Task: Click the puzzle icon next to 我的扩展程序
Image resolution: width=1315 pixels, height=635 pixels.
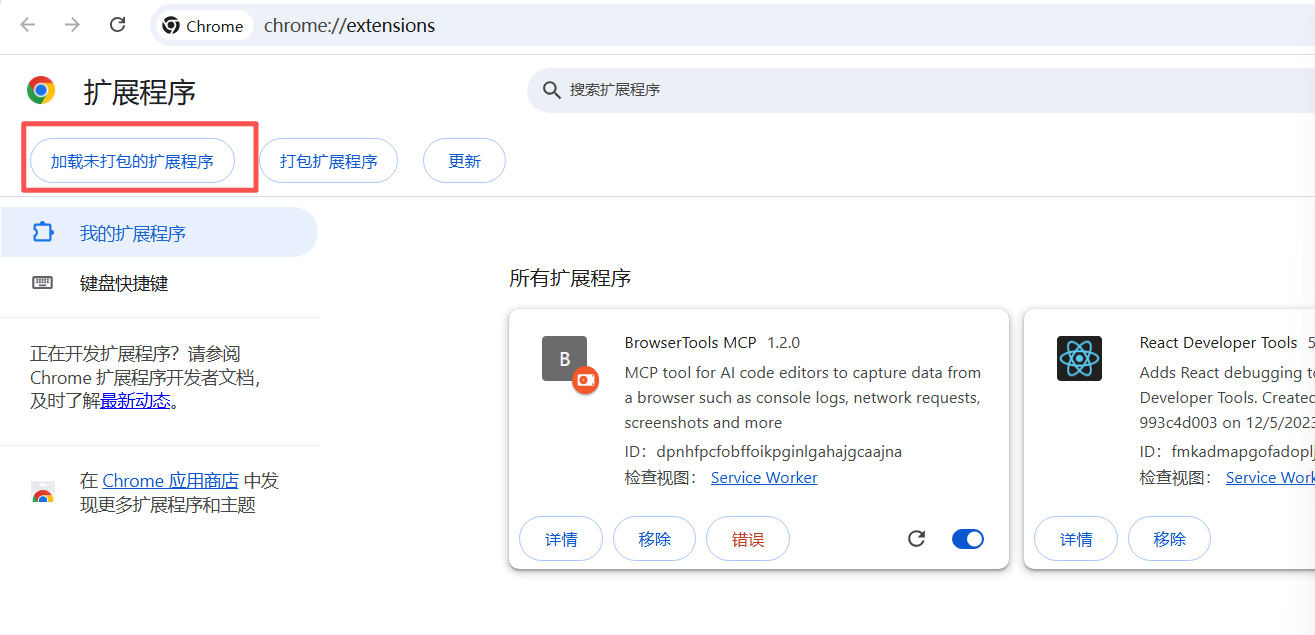Action: click(42, 233)
